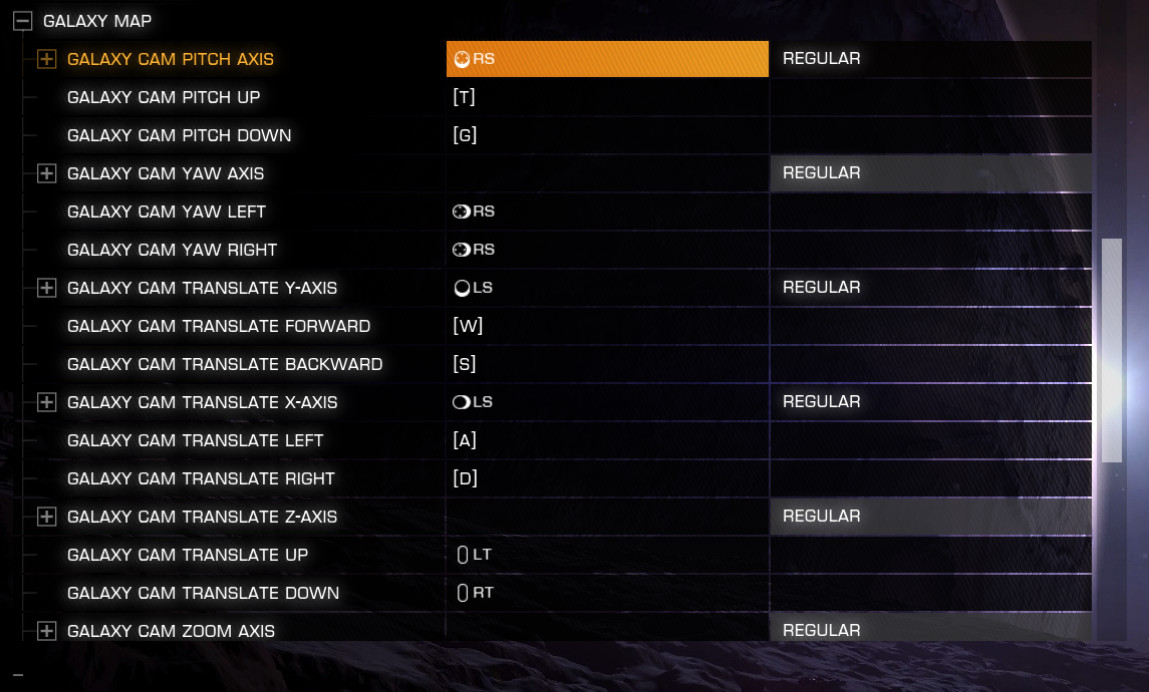The width and height of the screenshot is (1149, 692).
Task: Expand Galaxy Cam Translate Z-Axis options
Action: (x=46, y=517)
